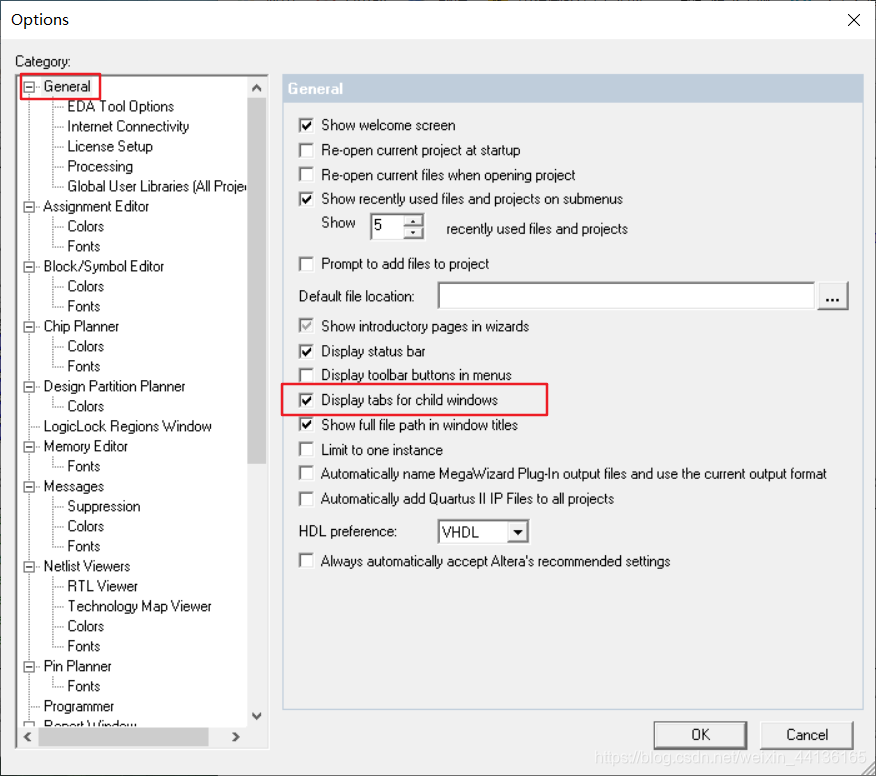The image size is (876, 776).
Task: Select License Setup
Action: point(110,146)
